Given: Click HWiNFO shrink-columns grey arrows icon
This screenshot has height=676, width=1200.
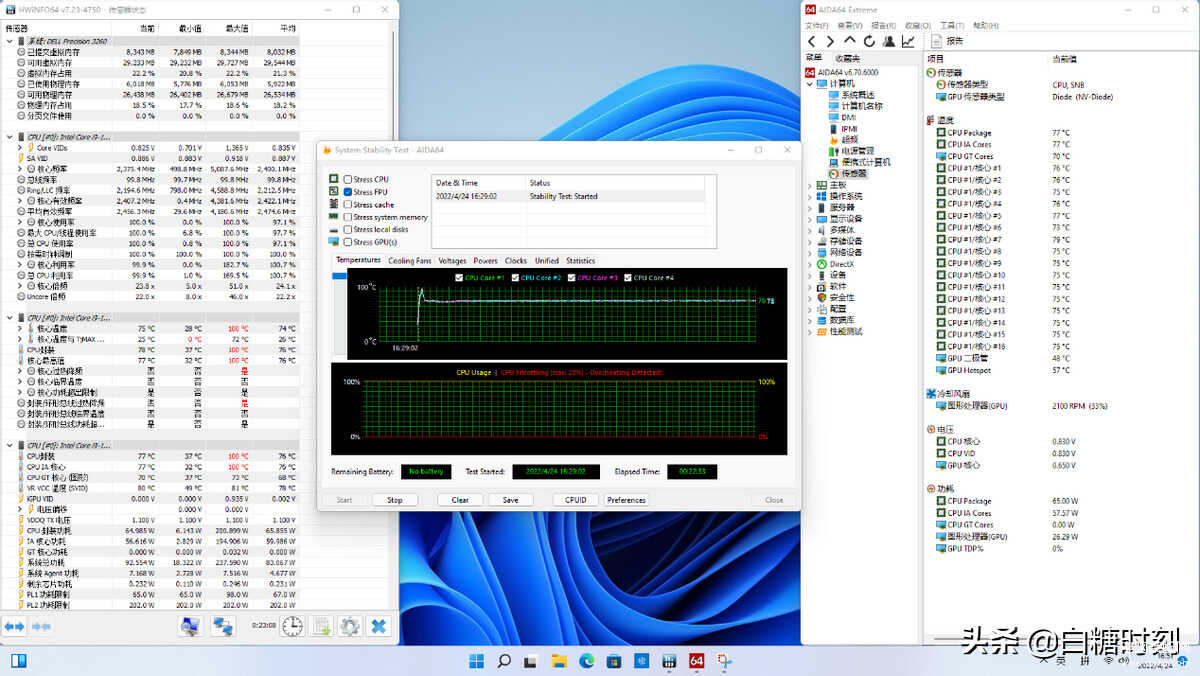Looking at the screenshot, I should click(x=41, y=626).
